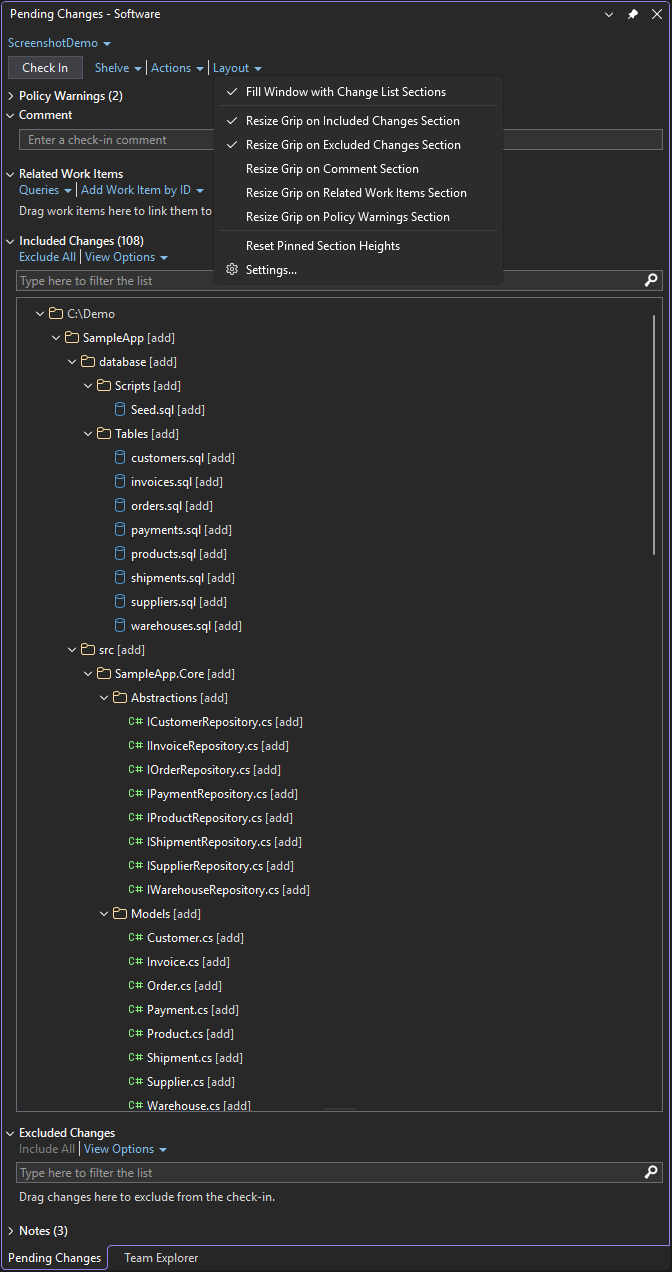Collapse the Tables folder tree node
Image resolution: width=672 pixels, height=1272 pixels.
tap(88, 434)
